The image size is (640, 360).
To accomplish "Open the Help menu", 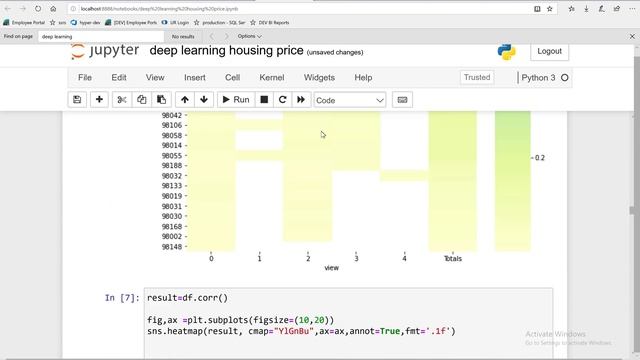I will [363, 78].
